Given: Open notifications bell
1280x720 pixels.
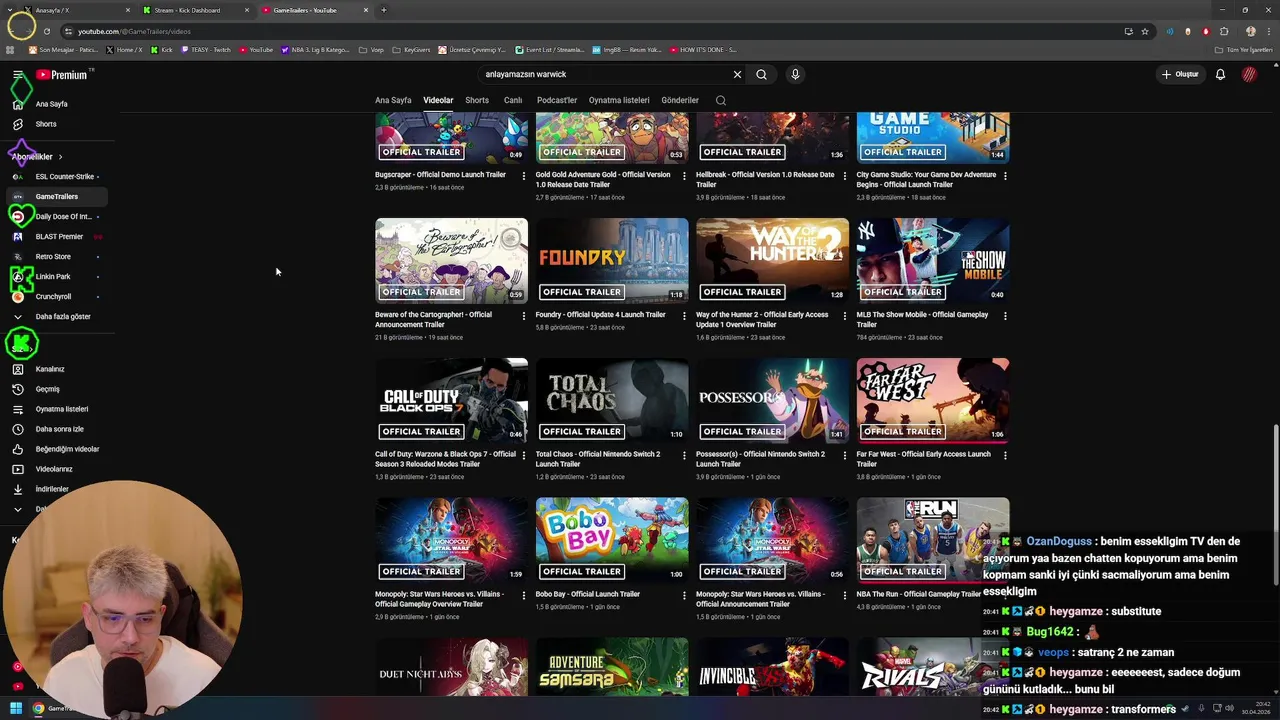Looking at the screenshot, I should coord(1220,74).
